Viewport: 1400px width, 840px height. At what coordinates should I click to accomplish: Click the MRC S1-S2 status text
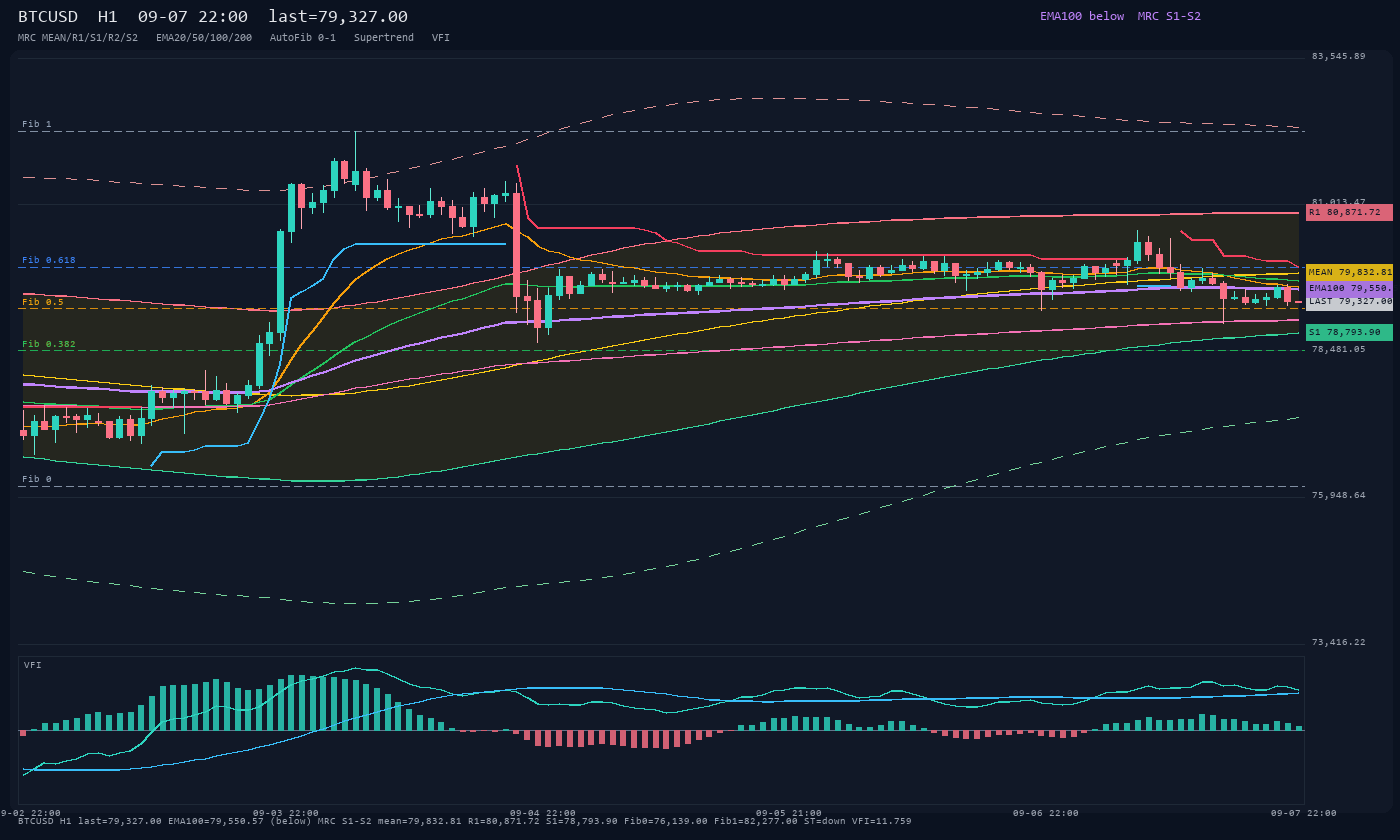pos(1169,16)
